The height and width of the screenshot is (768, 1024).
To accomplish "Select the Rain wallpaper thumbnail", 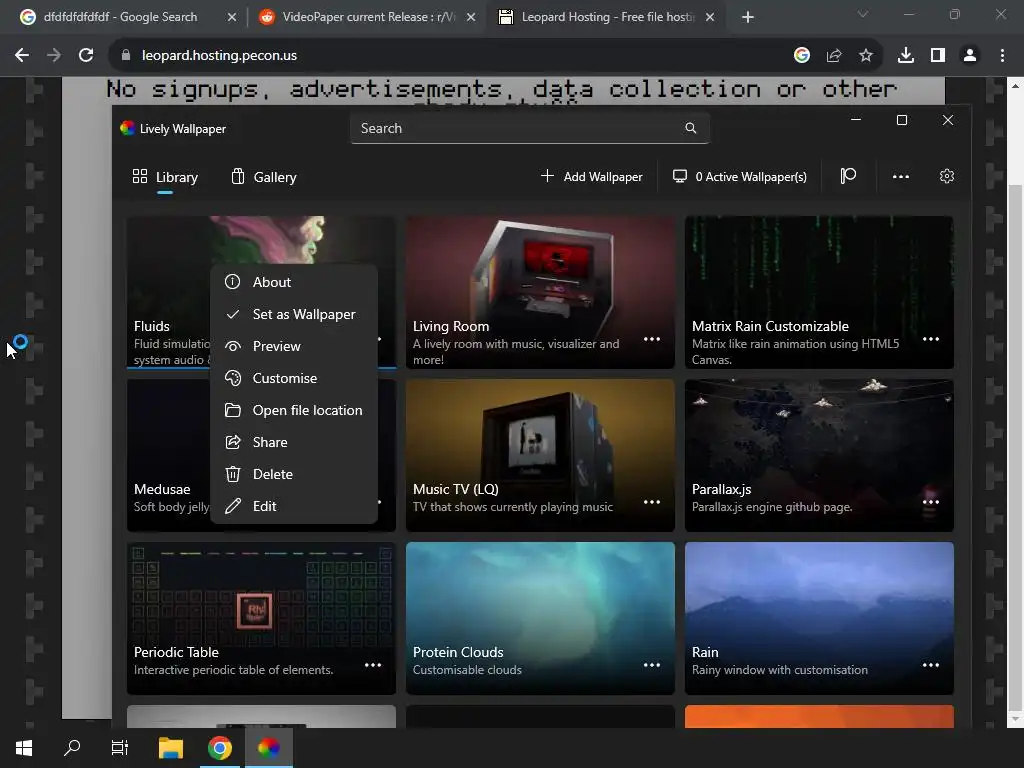I will 819,618.
